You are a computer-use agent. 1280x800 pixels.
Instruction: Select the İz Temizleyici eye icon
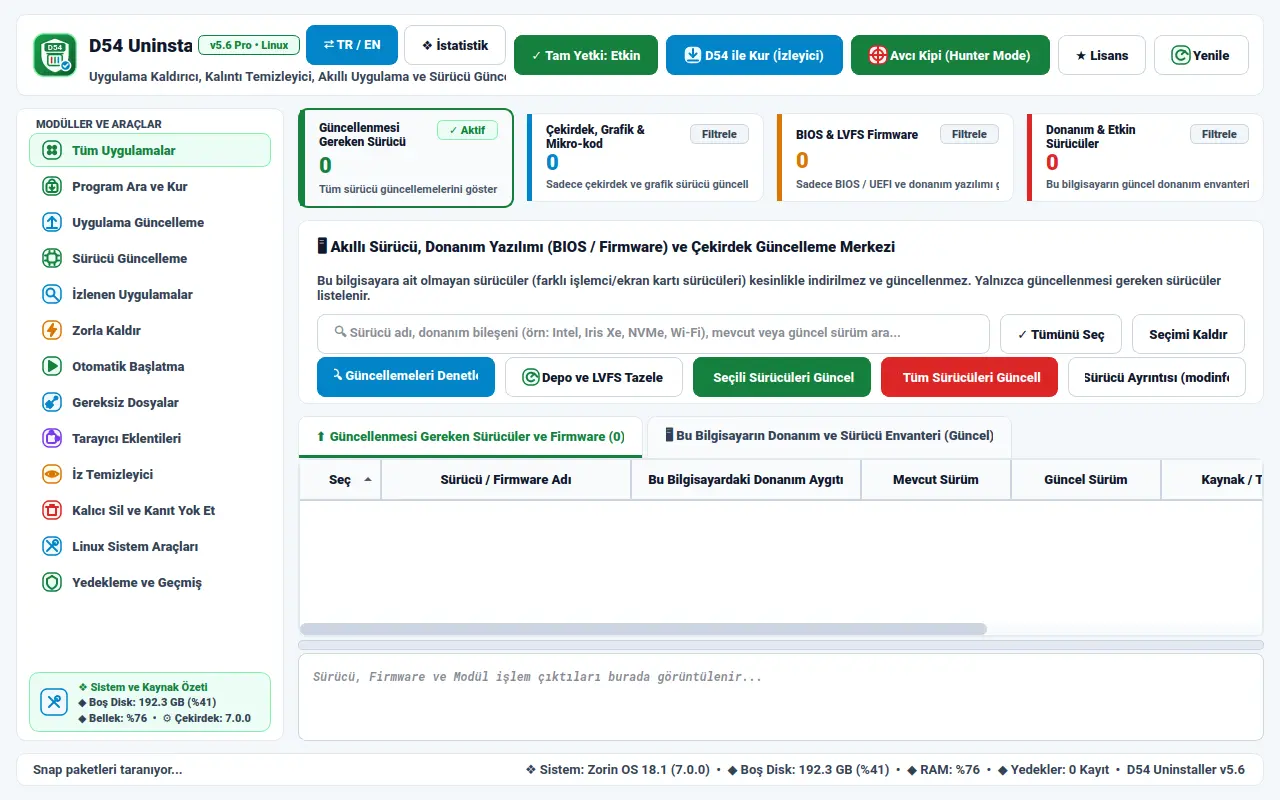[52, 475]
